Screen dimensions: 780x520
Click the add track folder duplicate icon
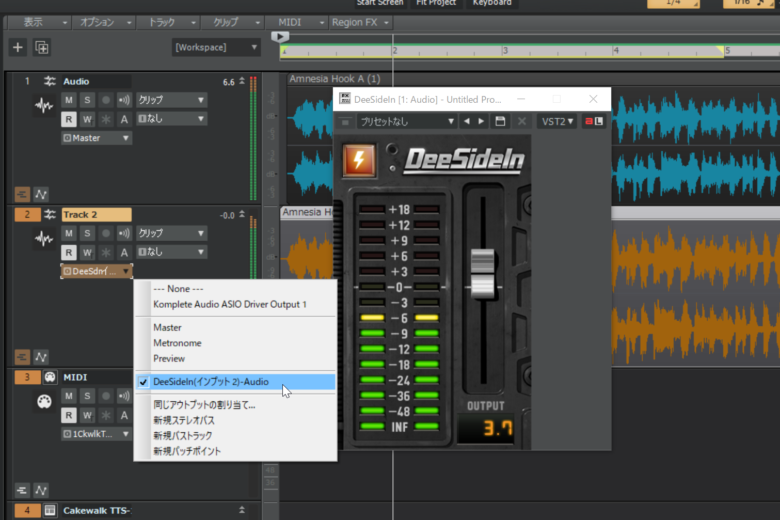tap(42, 48)
